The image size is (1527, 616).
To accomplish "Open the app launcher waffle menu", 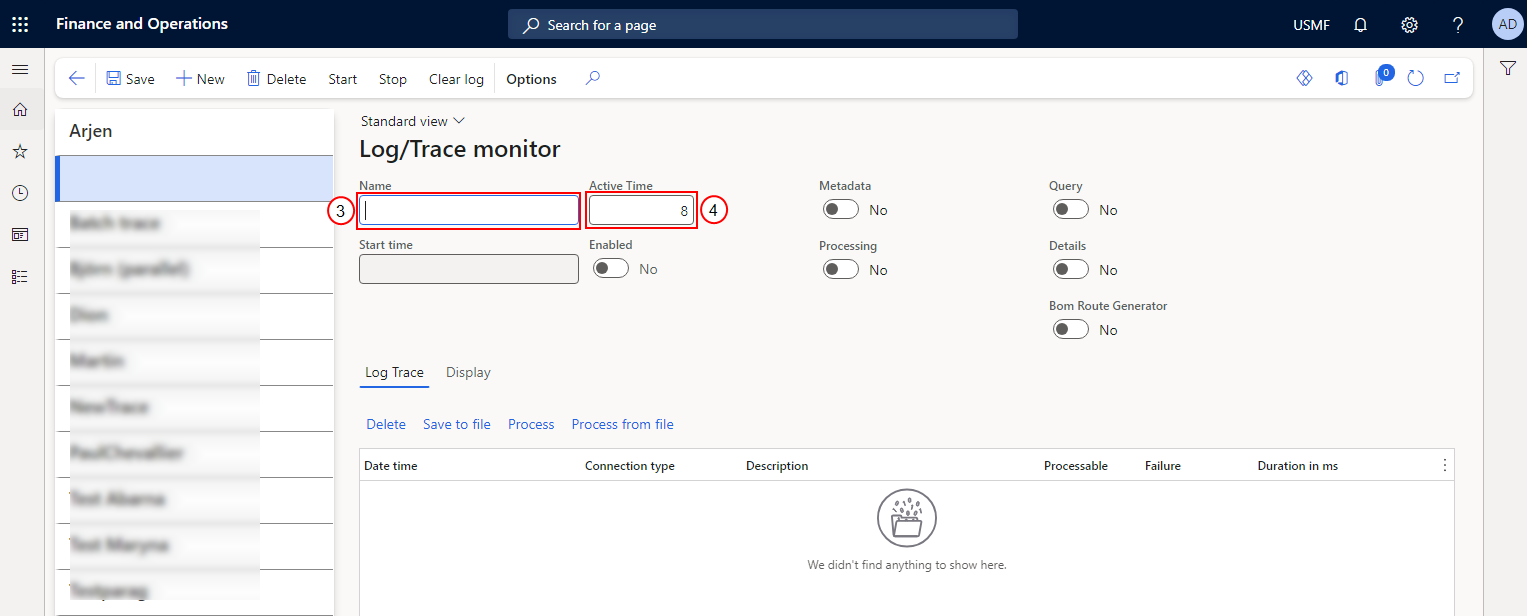I will 20,24.
